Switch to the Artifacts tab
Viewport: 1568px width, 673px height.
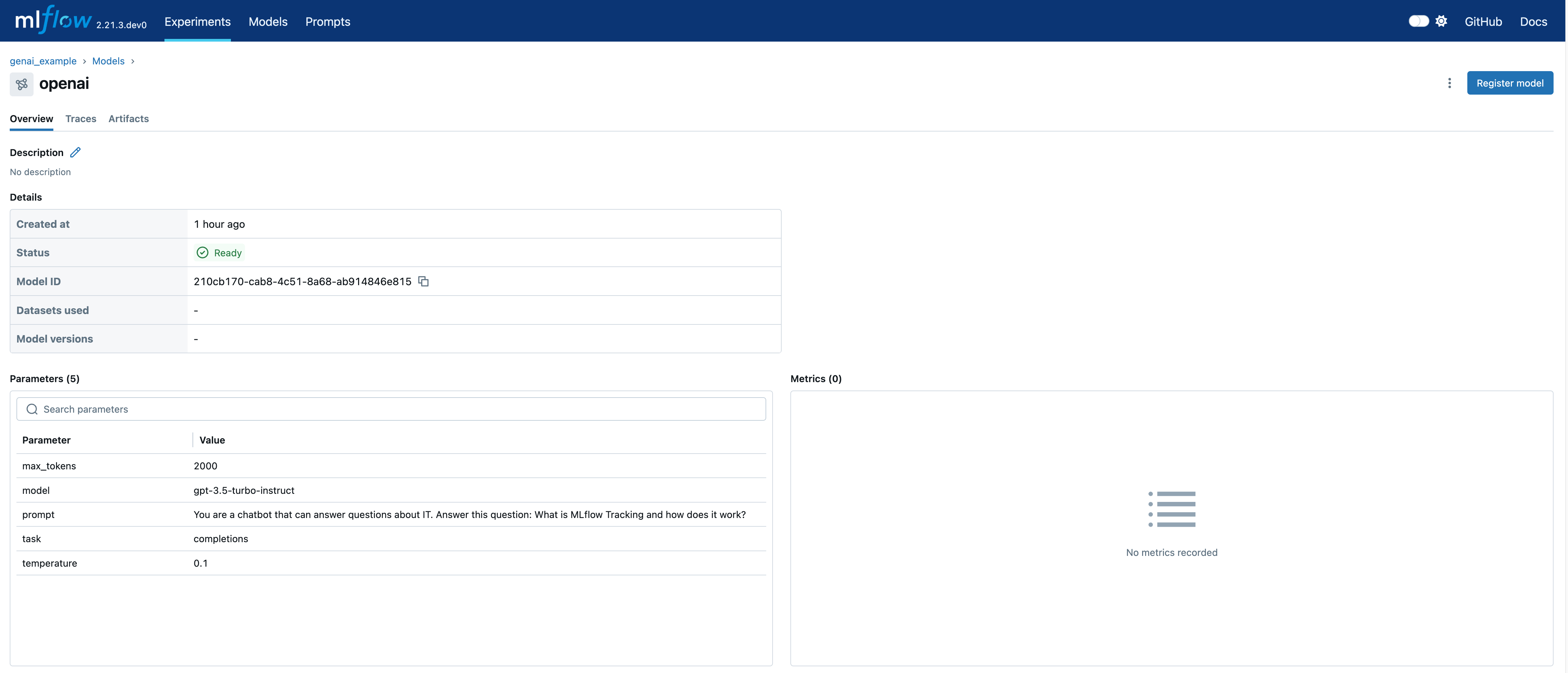(129, 119)
